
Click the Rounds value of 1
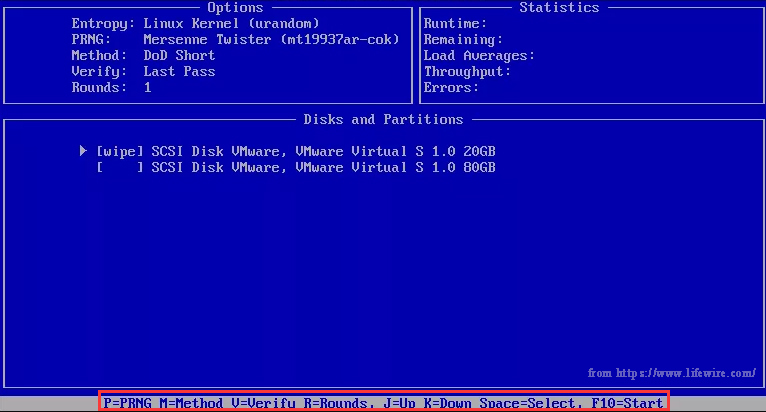point(148,87)
